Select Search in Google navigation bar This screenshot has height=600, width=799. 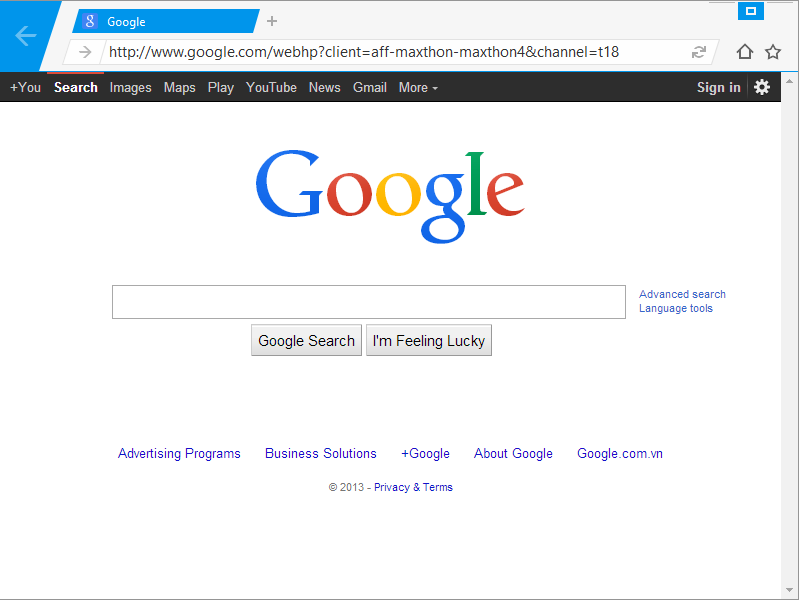coord(75,88)
